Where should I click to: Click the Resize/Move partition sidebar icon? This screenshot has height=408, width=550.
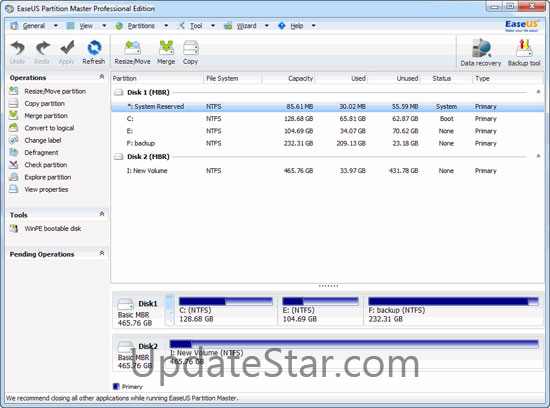click(14, 91)
